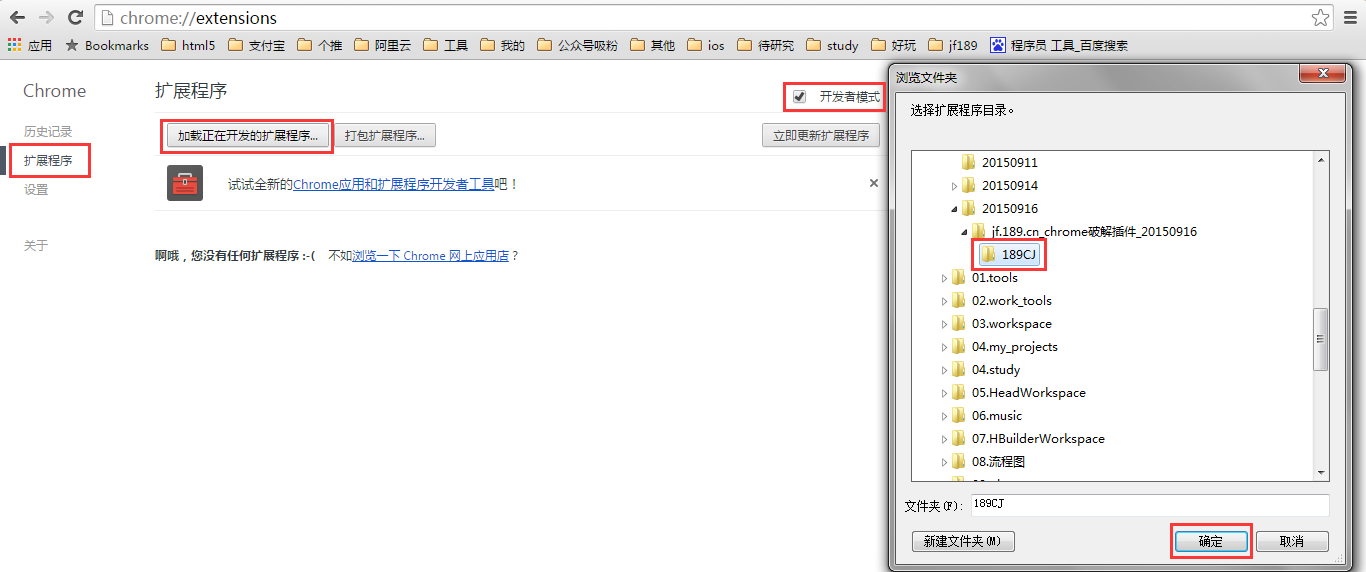Open 关于 in Chrome sidebar
This screenshot has height=572, width=1366.
click(36, 246)
